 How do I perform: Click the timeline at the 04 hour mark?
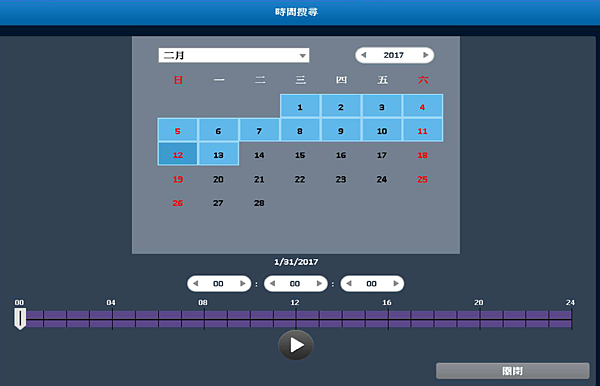tap(112, 319)
